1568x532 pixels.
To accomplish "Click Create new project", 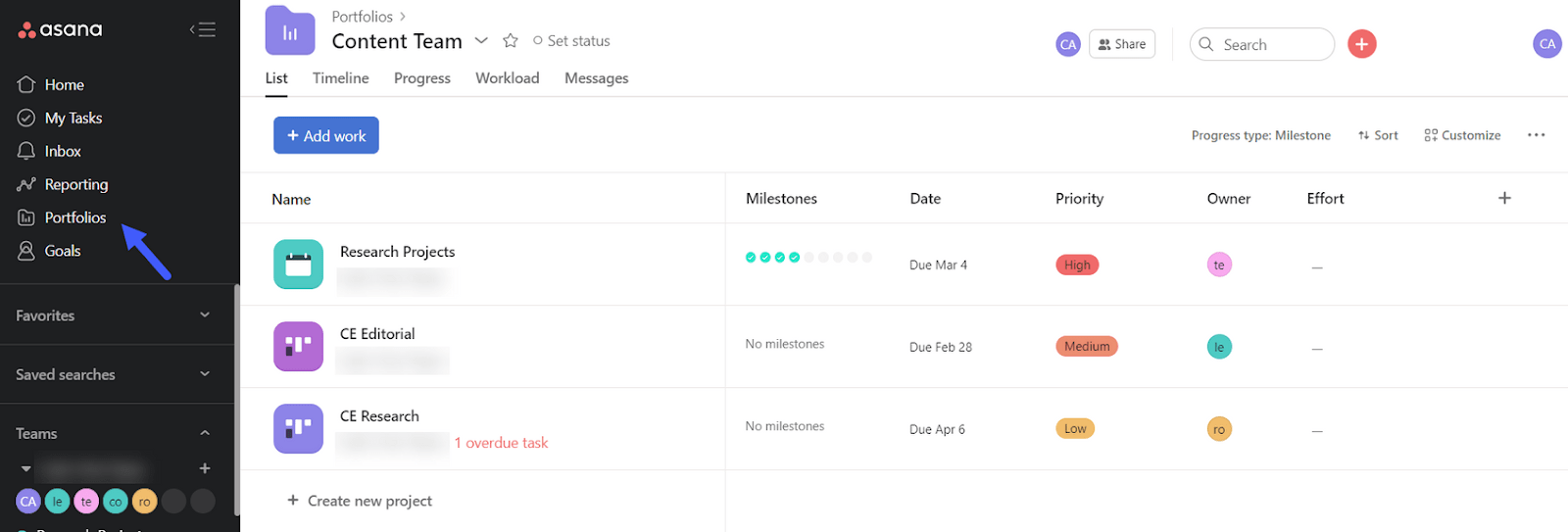I will tap(359, 501).
